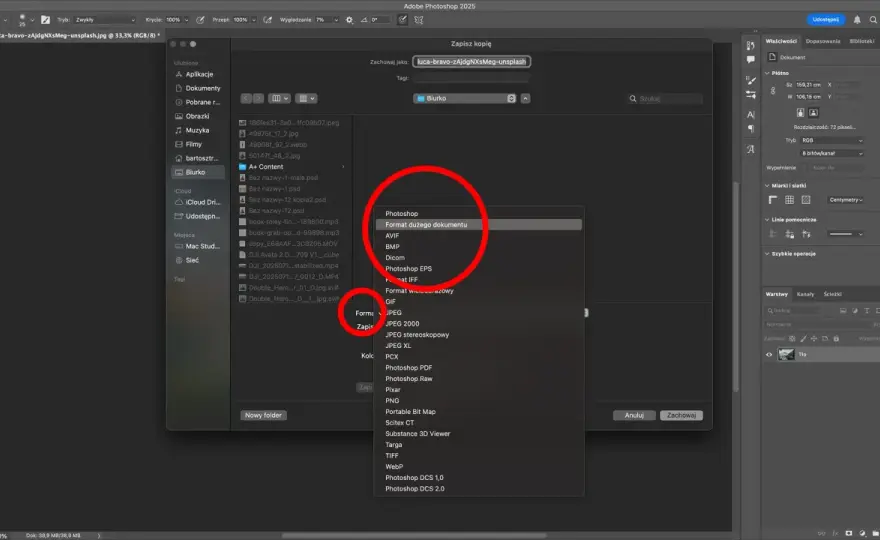
Task: Lock transparent pixels icon in layers panel
Action: [792, 338]
